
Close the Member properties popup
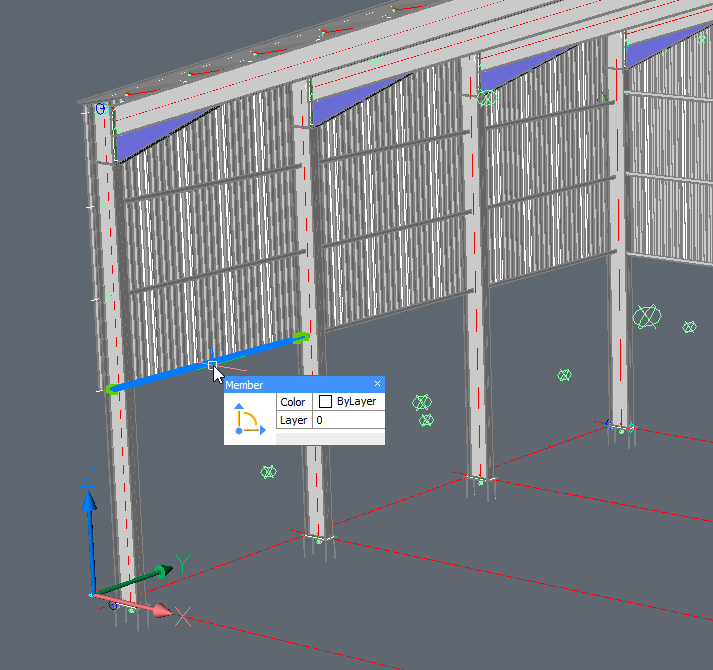pos(377,384)
